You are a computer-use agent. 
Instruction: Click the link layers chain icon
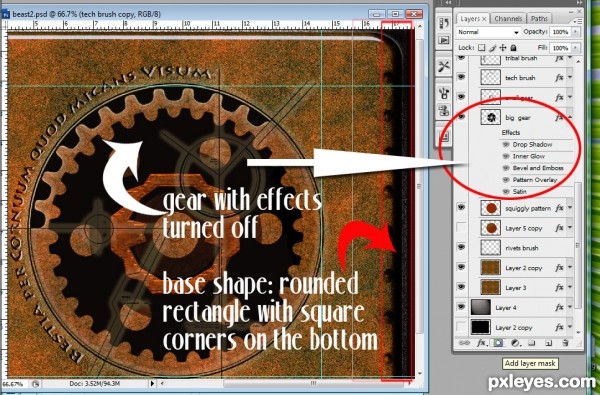(464, 343)
